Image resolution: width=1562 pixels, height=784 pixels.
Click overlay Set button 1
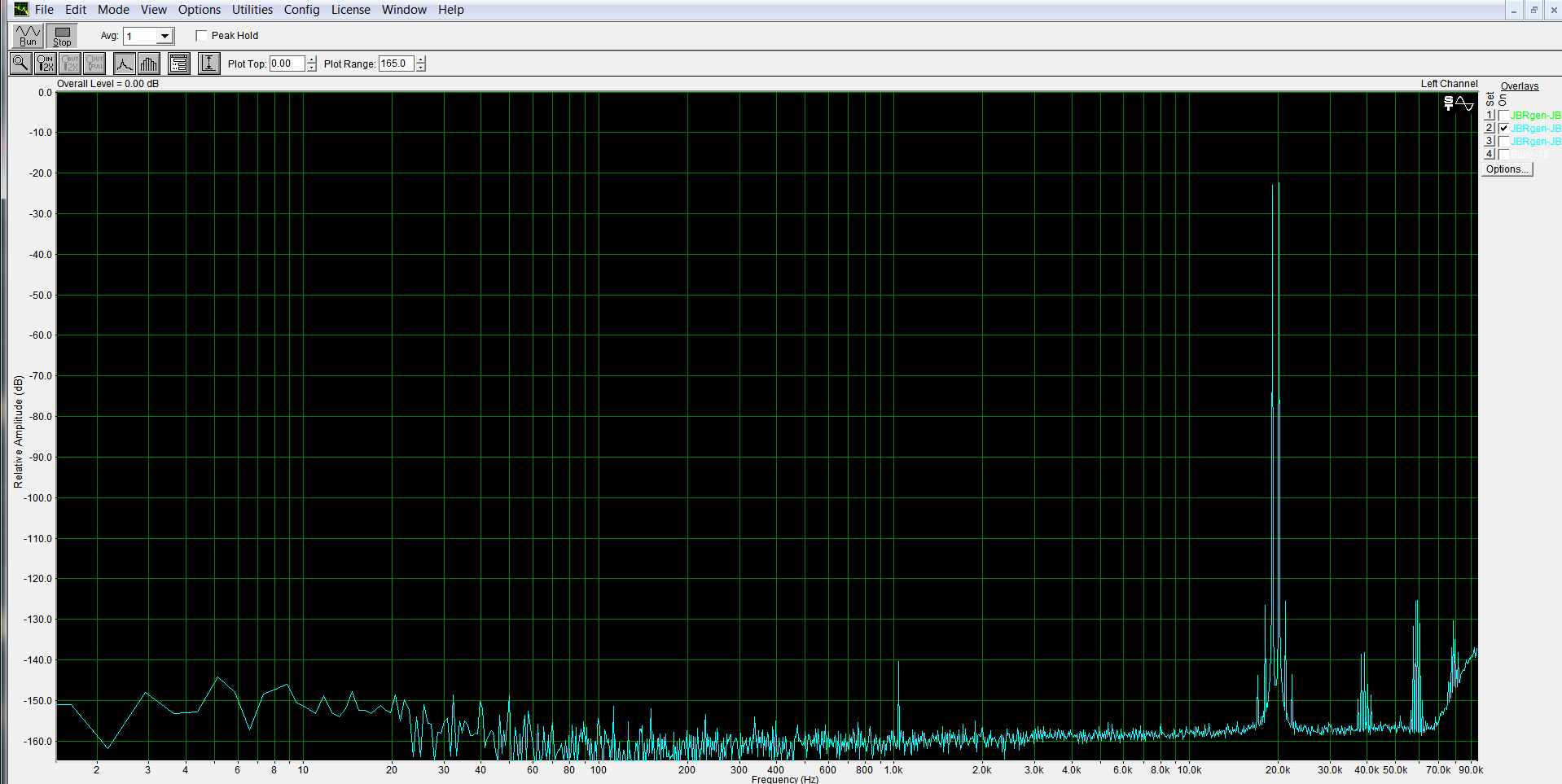pos(1489,116)
